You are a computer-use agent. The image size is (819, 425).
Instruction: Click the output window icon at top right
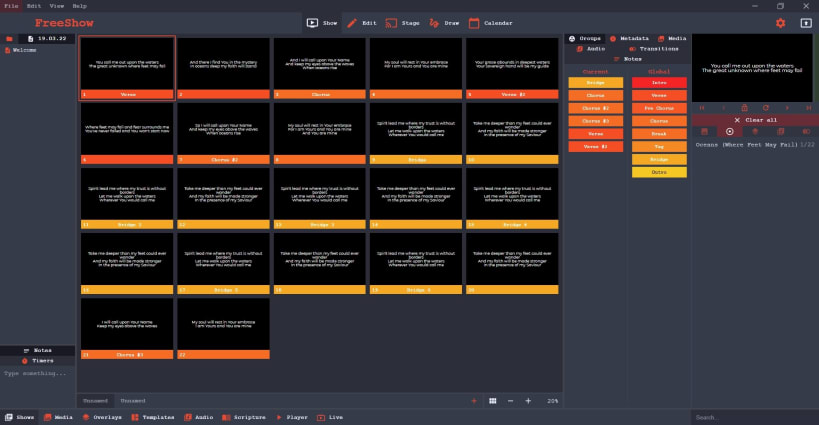806,23
